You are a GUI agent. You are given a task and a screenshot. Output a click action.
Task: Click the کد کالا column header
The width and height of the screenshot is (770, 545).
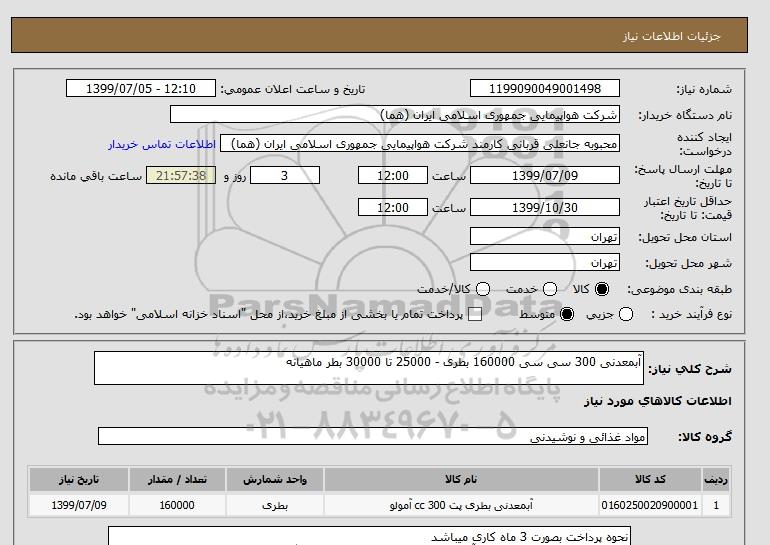pos(650,480)
